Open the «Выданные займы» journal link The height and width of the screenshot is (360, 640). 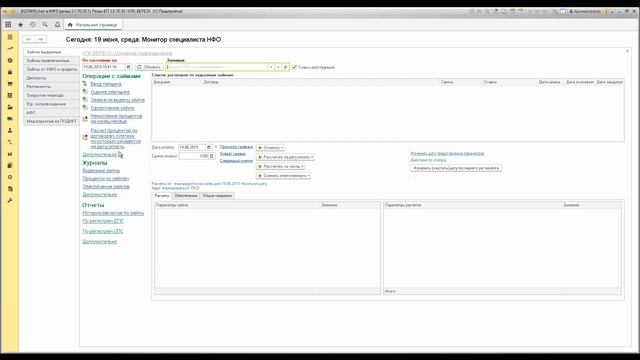(x=101, y=171)
